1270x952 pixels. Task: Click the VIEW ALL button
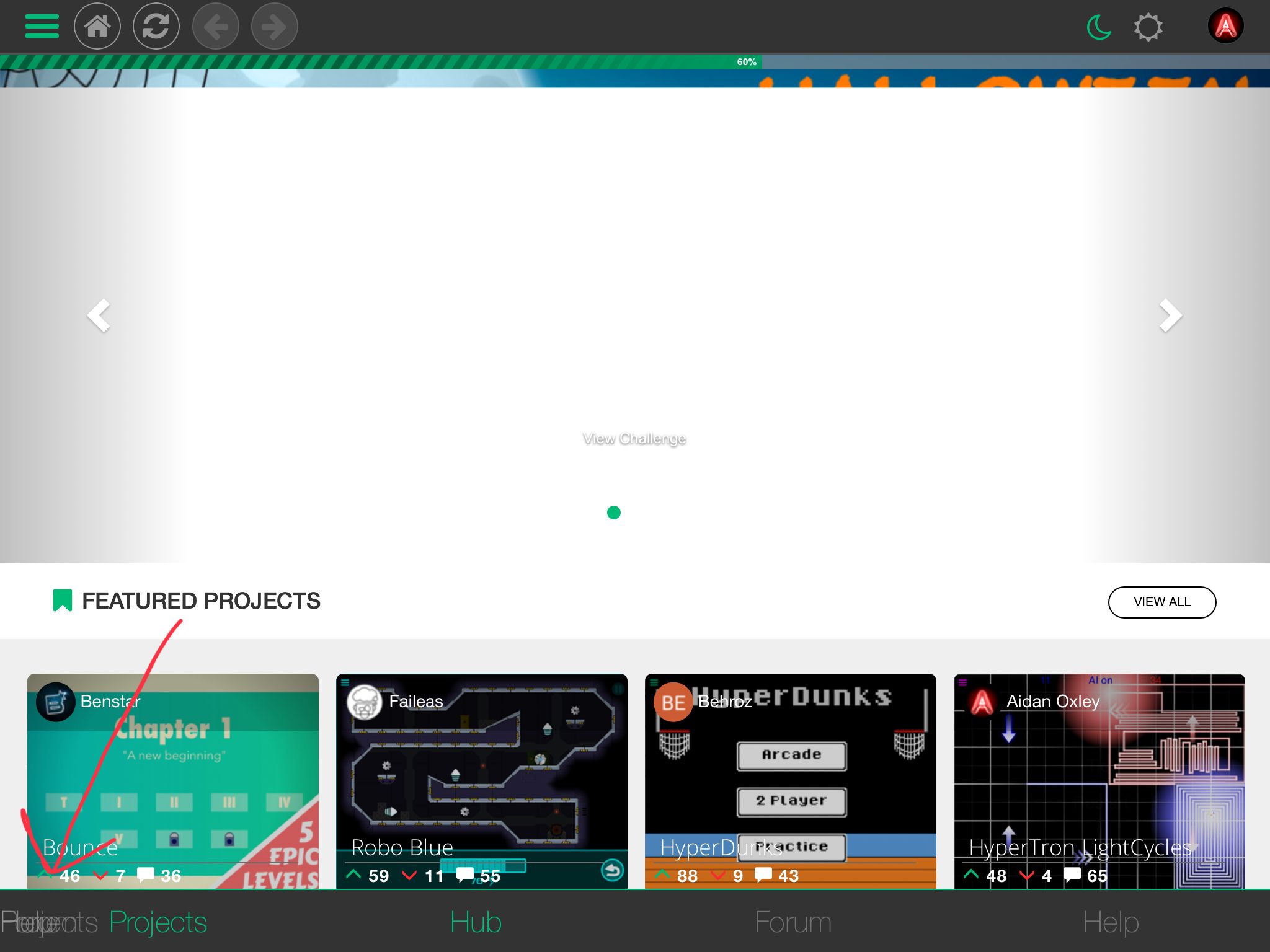point(1161,602)
